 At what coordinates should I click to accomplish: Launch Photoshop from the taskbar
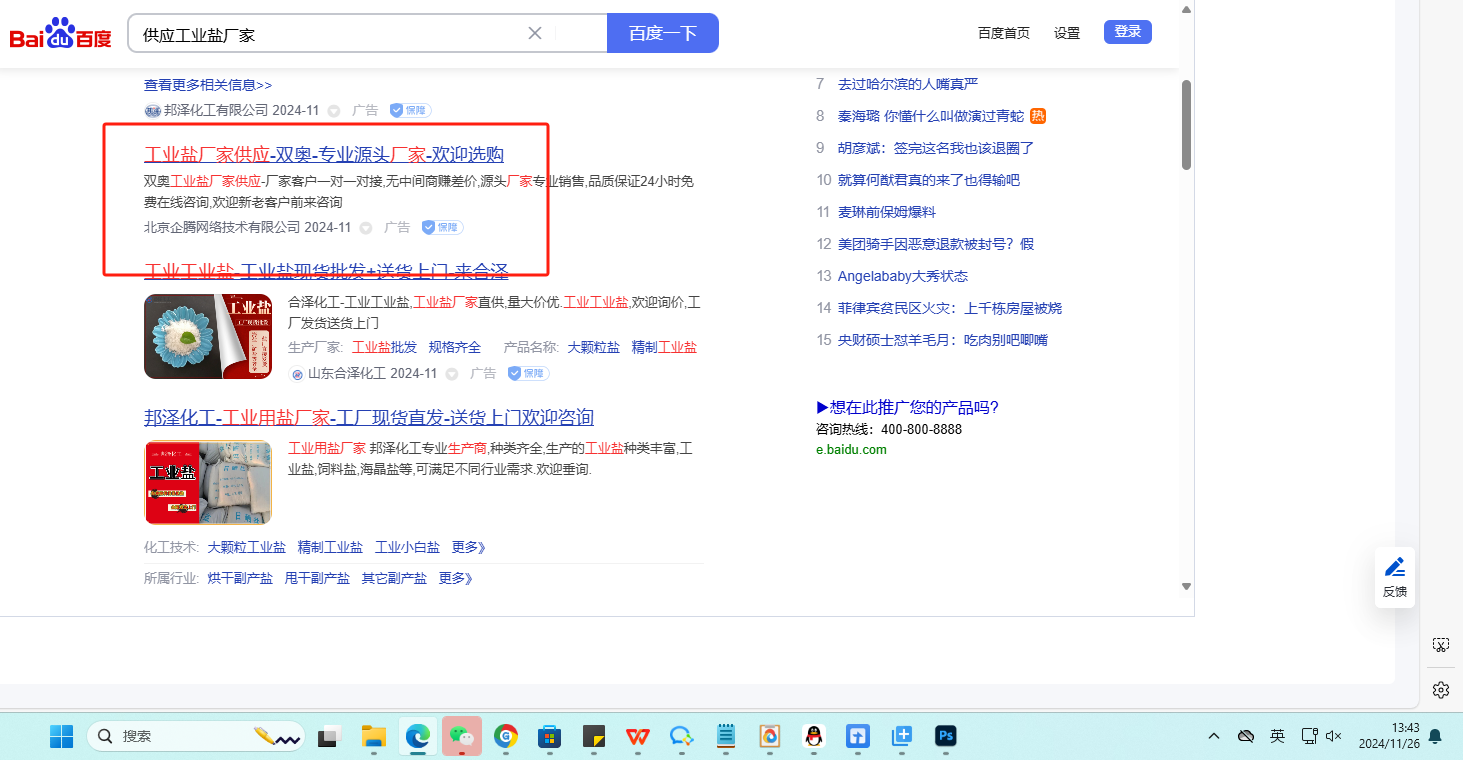click(x=945, y=736)
